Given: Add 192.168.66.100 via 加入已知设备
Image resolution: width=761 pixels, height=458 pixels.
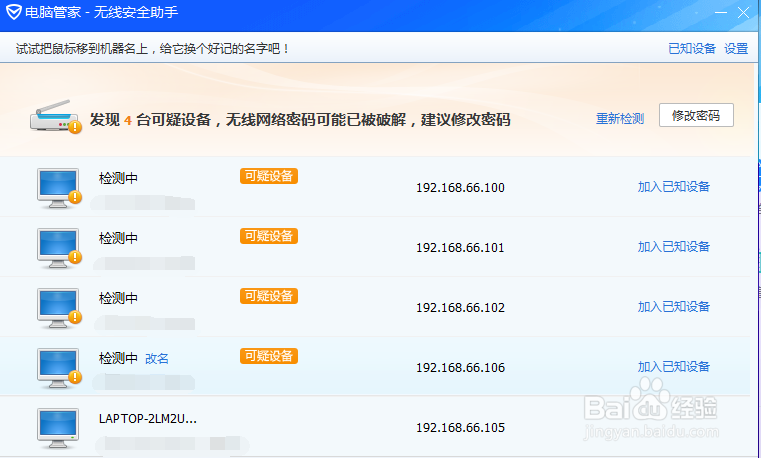Looking at the screenshot, I should click(x=674, y=186).
